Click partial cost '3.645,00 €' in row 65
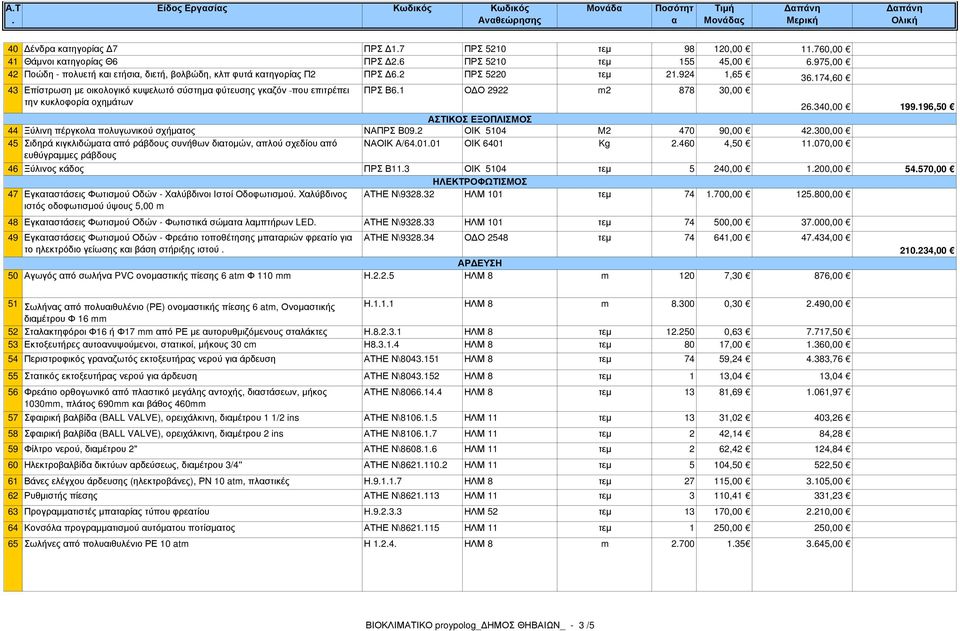Image resolution: width=960 pixels, height=631 pixels. [828, 543]
